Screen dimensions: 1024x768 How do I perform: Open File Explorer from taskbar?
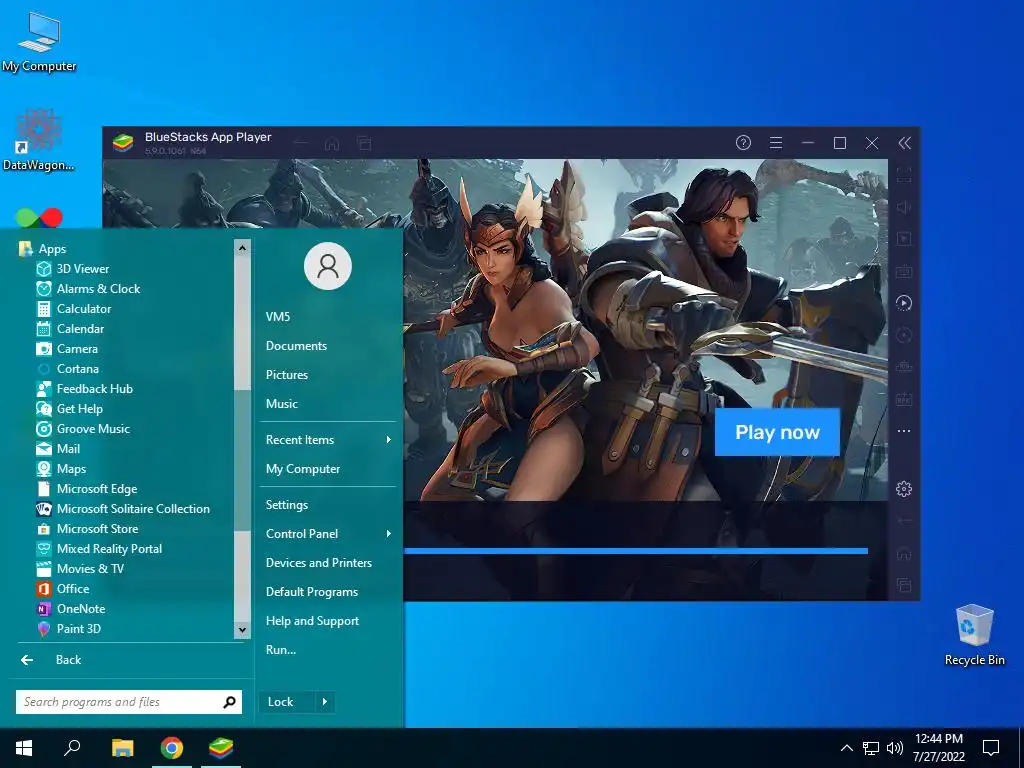pyautogui.click(x=122, y=748)
